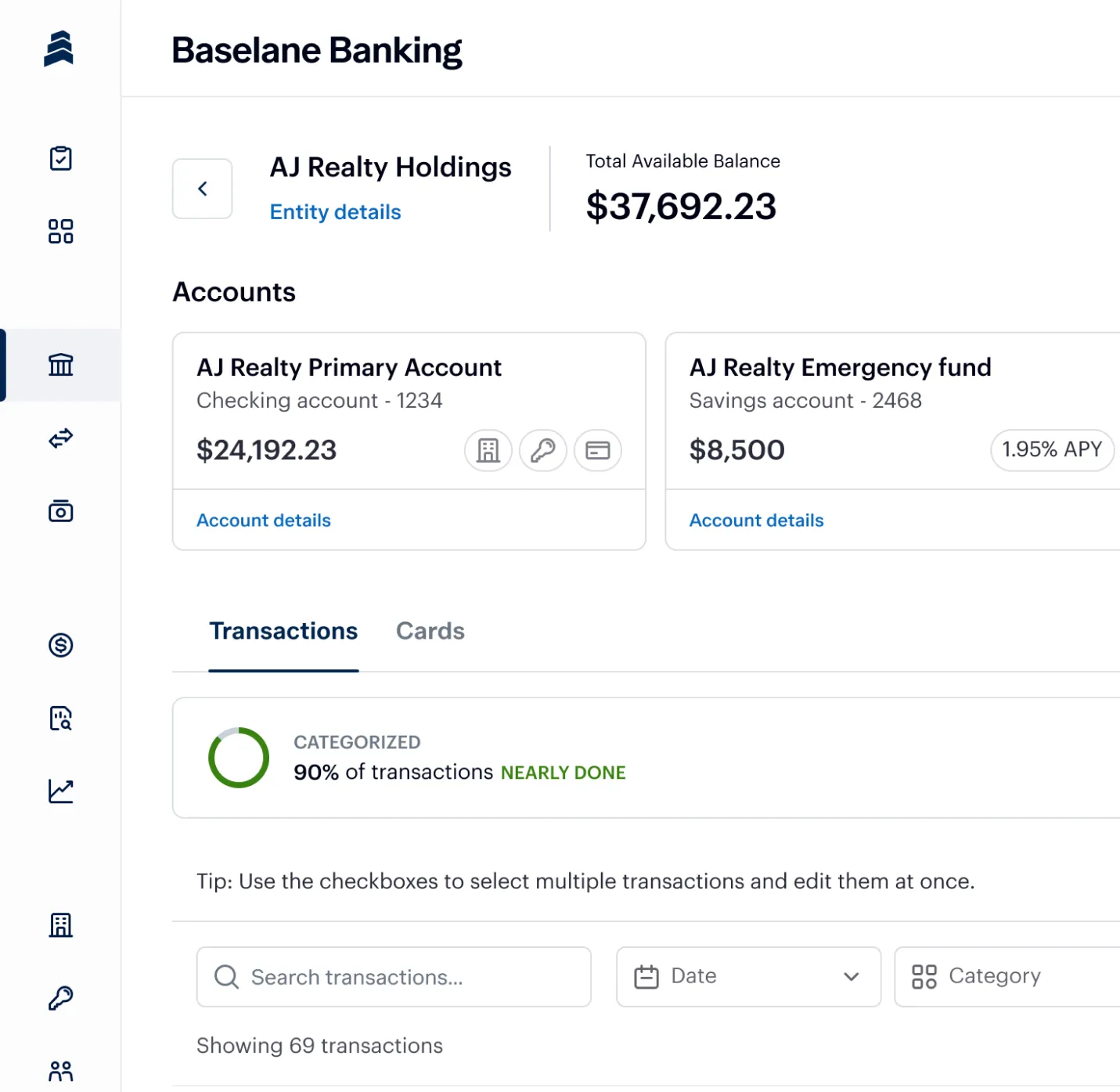
Task: Click the back chevron button
Action: coord(202,189)
